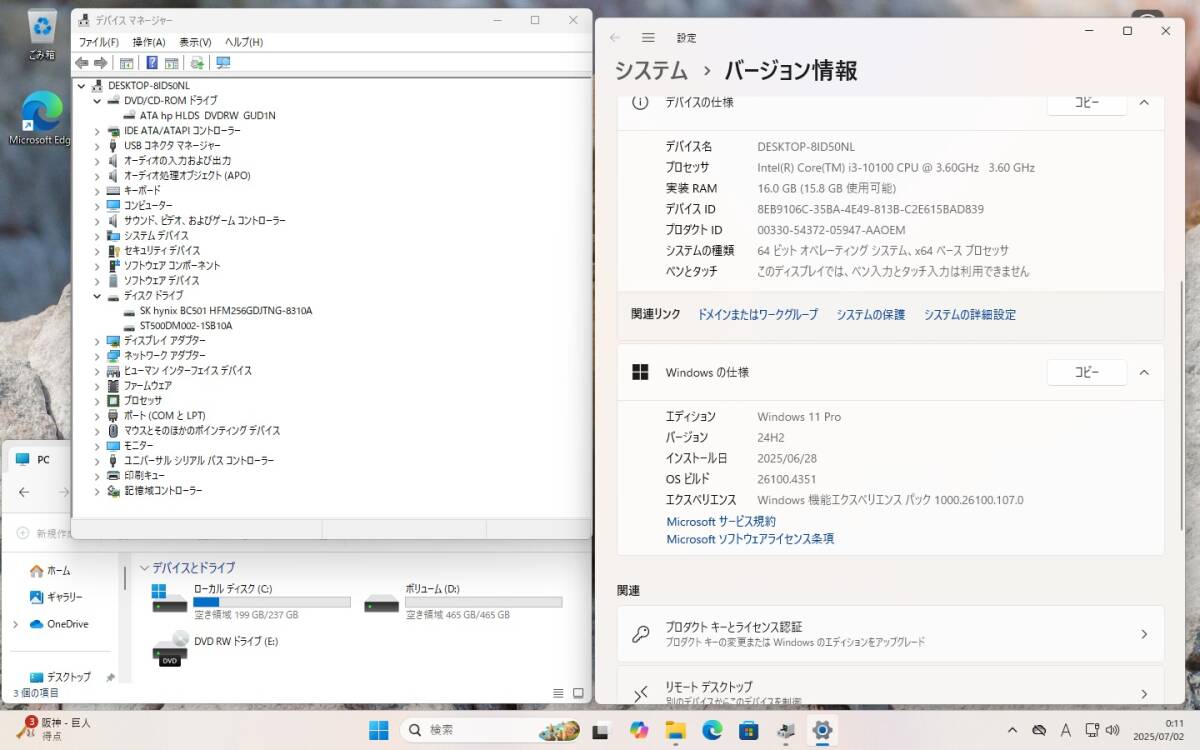Expand the ディスプレイ アダプター node
1200x750 pixels.
pyautogui.click(x=97, y=341)
